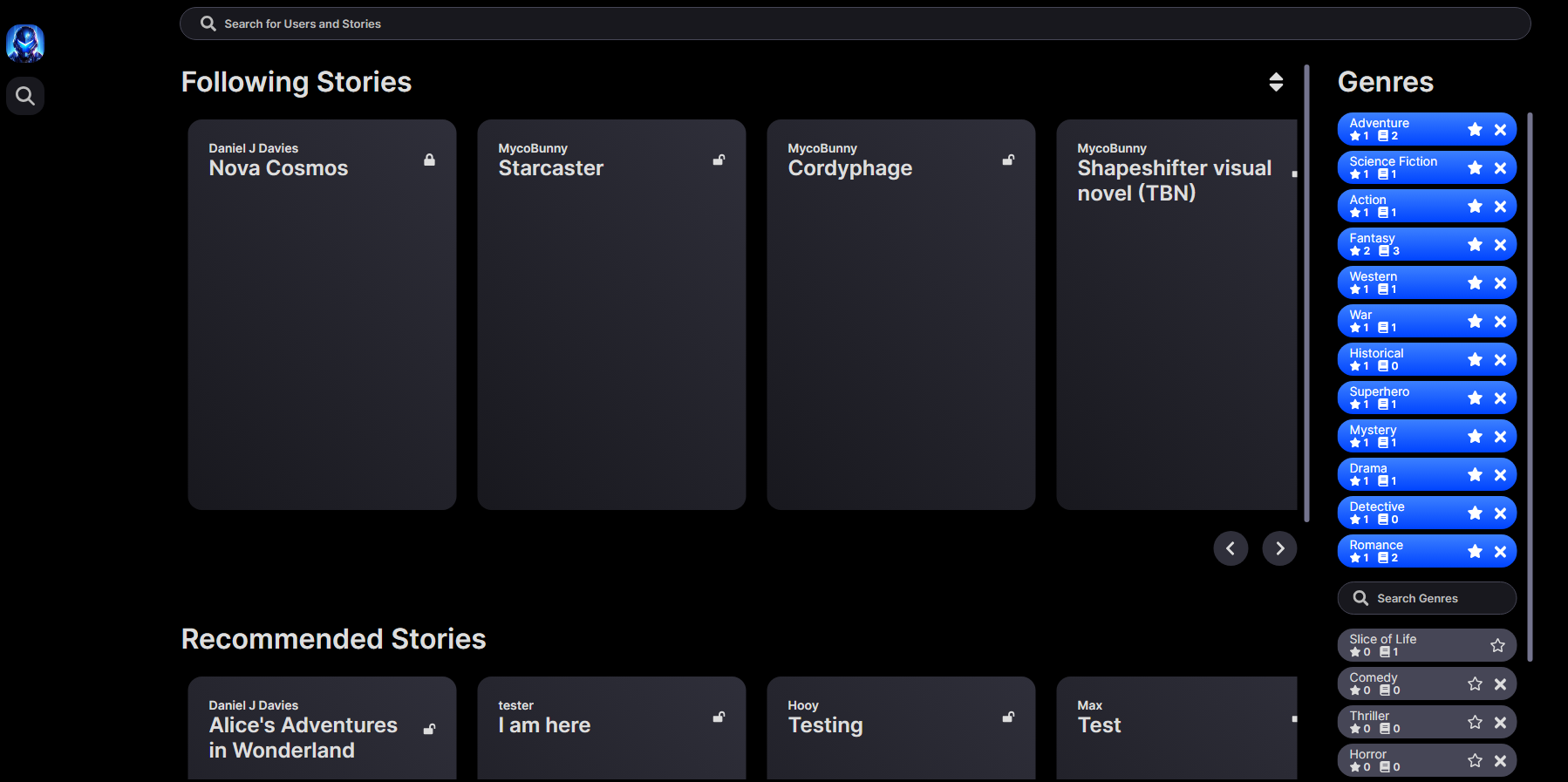Remove the Adventure genre with its X
The width and height of the screenshot is (1568, 782).
point(1500,130)
